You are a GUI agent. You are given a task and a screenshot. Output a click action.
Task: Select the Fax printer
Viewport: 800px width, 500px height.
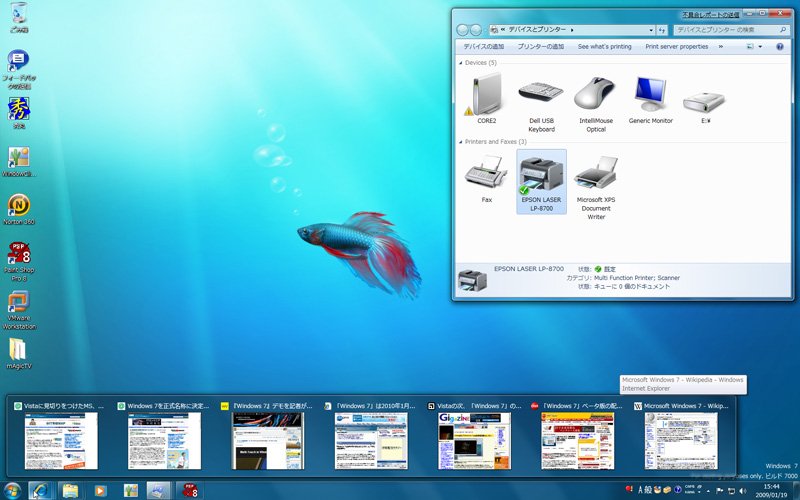486,179
